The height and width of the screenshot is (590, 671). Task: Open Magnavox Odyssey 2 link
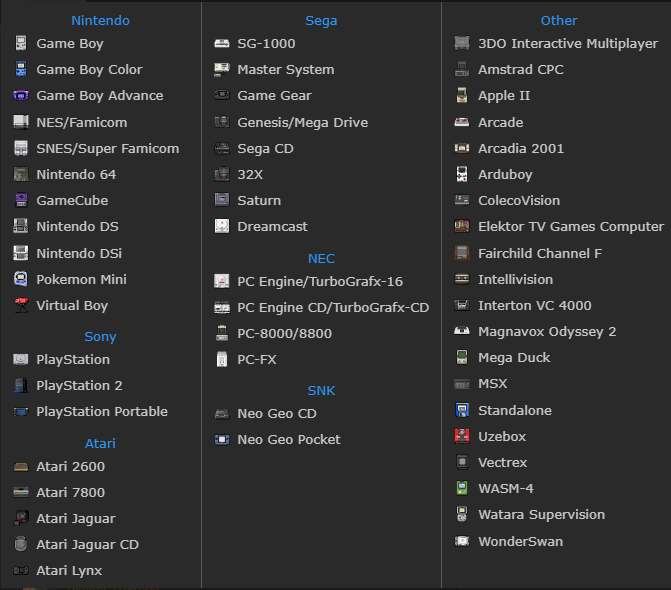pos(547,332)
